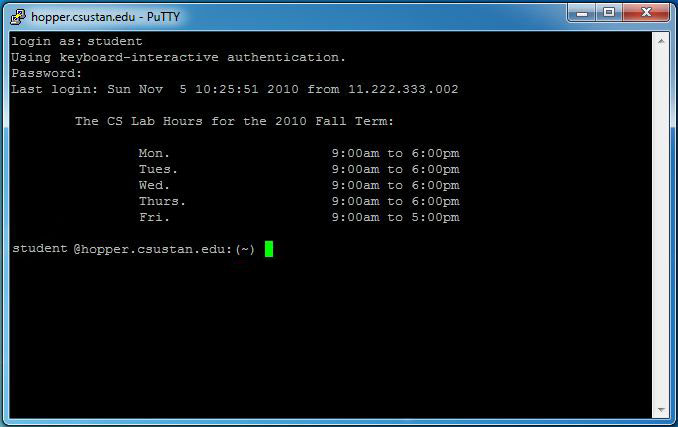Click the 'Wed.' day label
This screenshot has width=678, height=427.
154,185
